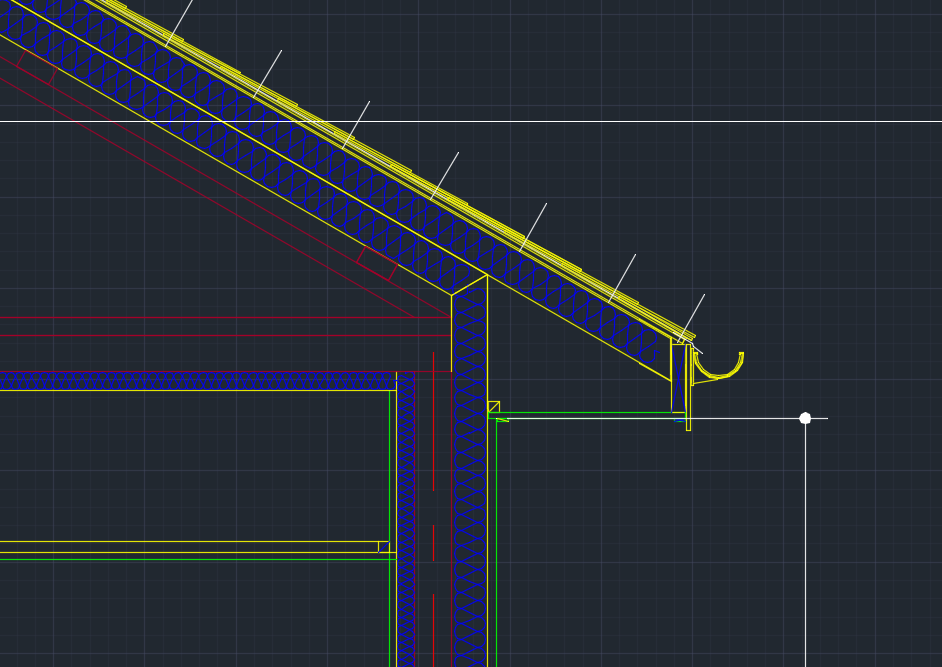This screenshot has width=942, height=667.
Task: Click the inner wall blue insulation hatch
Action: (405, 500)
